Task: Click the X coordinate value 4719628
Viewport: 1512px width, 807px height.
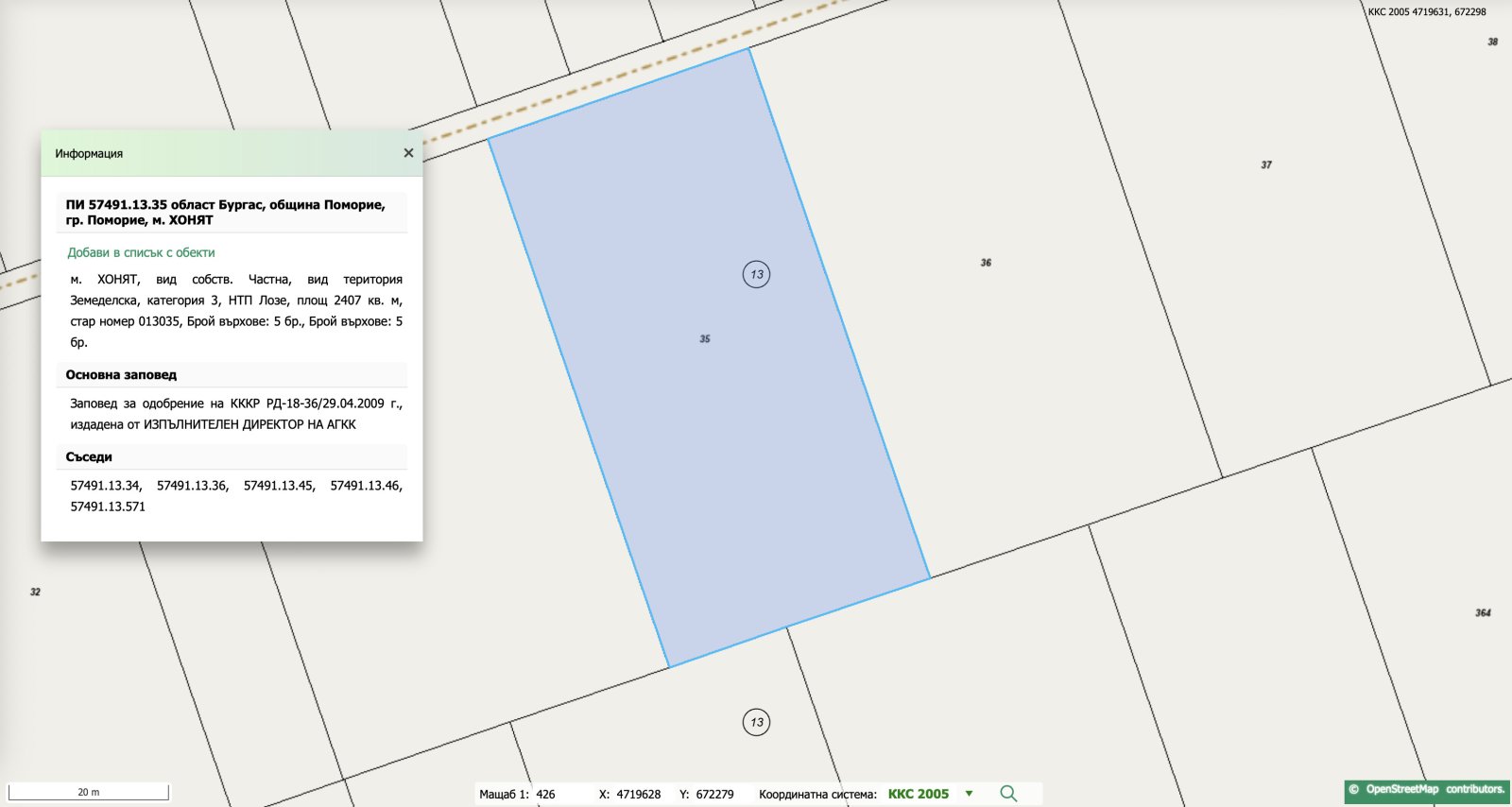Action: 638,795
